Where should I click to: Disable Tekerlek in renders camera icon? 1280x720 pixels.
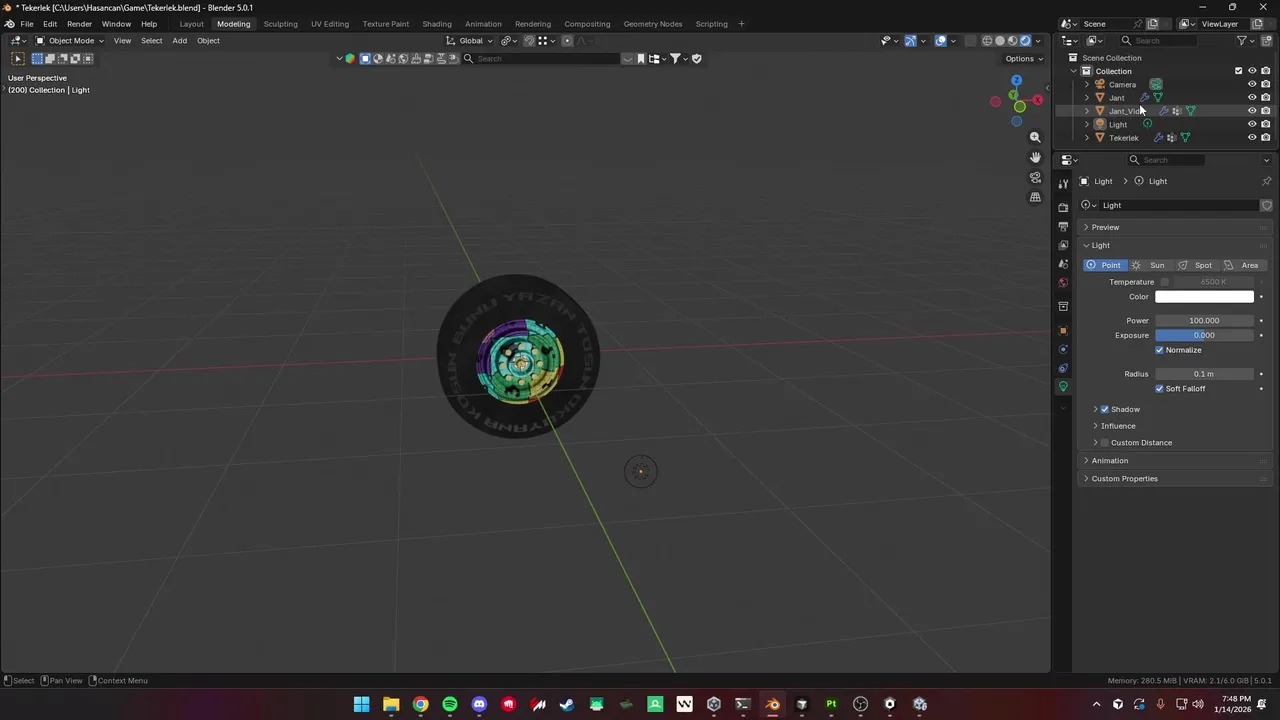(x=1266, y=137)
